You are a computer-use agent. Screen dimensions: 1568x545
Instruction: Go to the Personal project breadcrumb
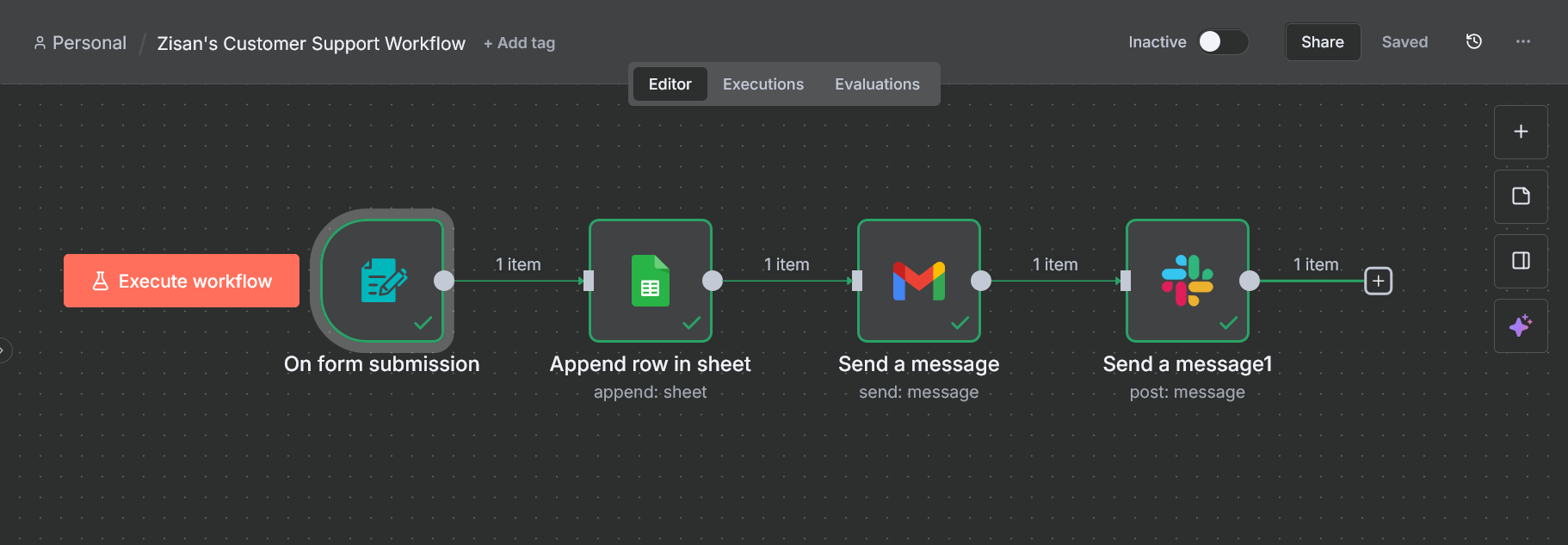pyautogui.click(x=80, y=43)
